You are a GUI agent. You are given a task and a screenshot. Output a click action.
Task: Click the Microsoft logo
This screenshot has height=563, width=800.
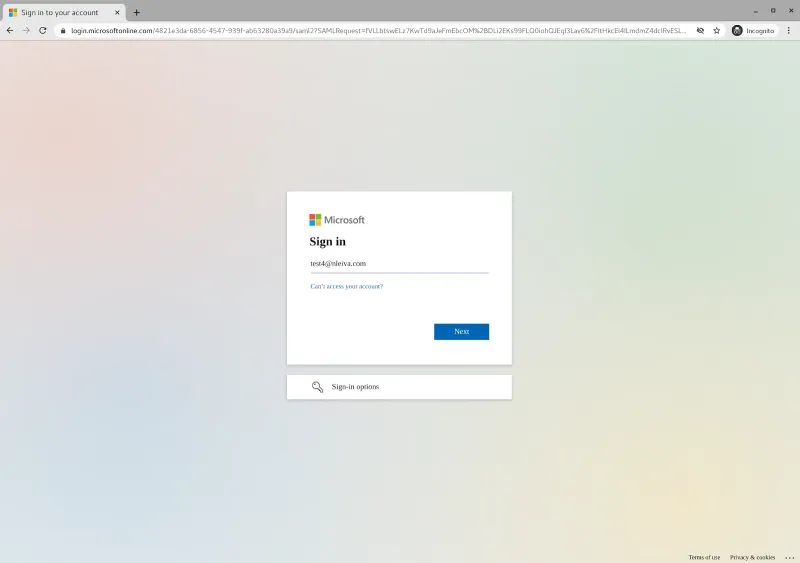tap(337, 220)
